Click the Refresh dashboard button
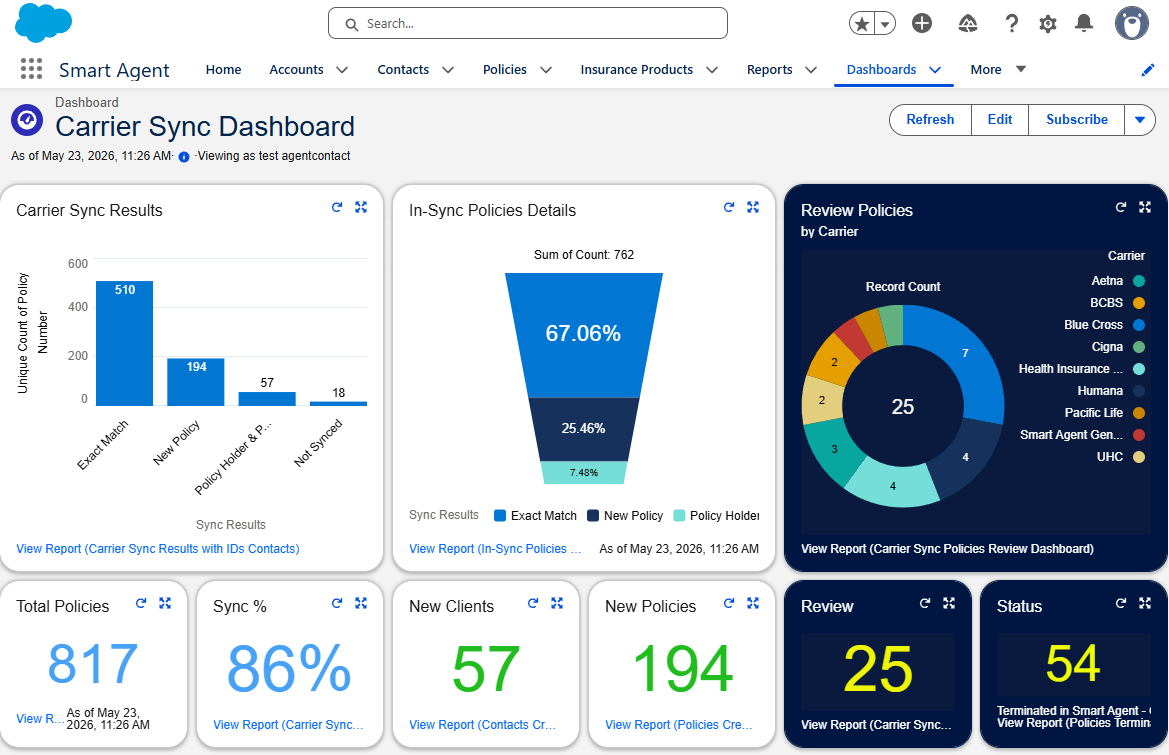This screenshot has width=1169, height=755. [x=930, y=120]
